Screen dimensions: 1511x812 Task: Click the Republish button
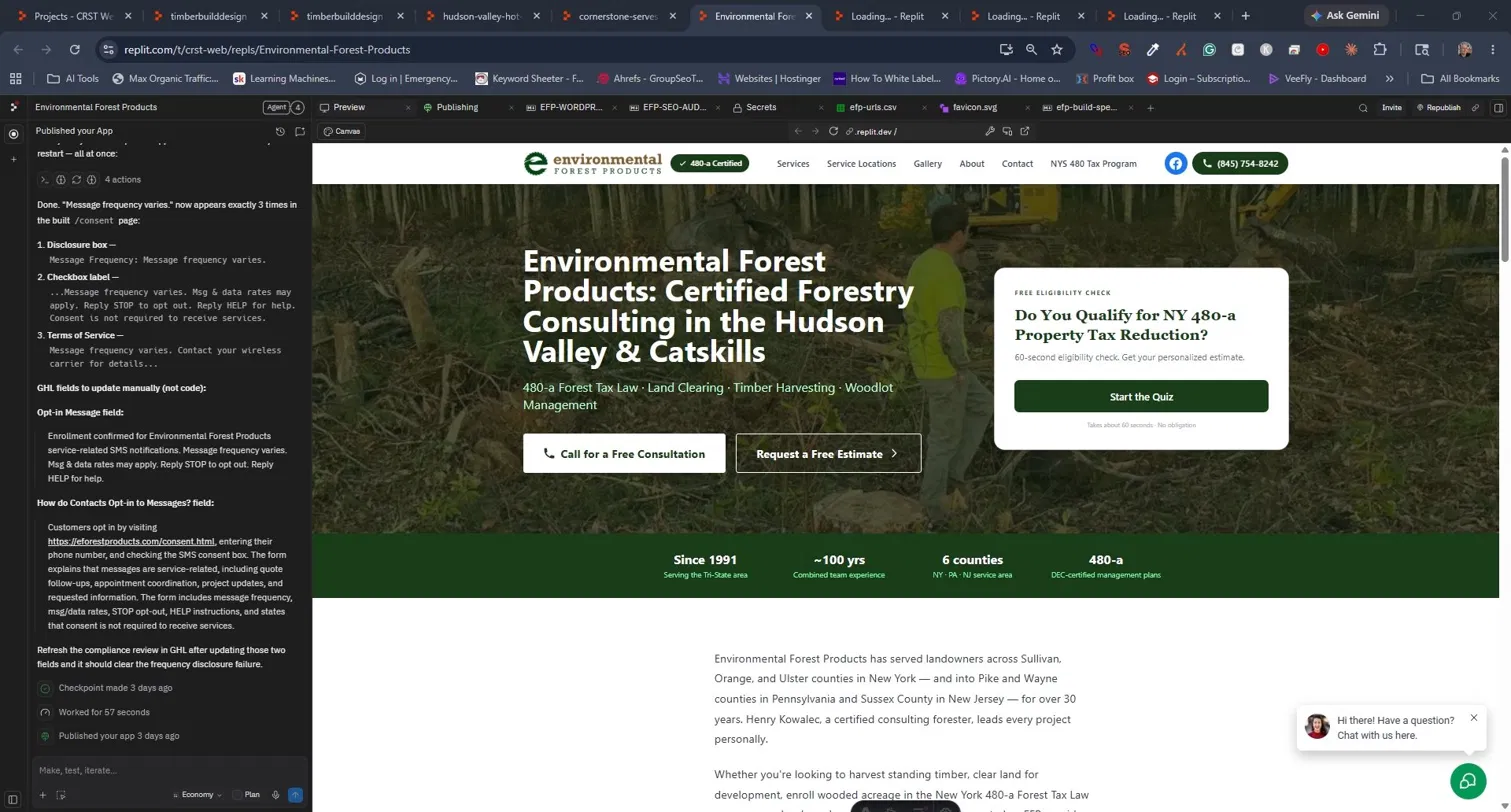(1438, 107)
